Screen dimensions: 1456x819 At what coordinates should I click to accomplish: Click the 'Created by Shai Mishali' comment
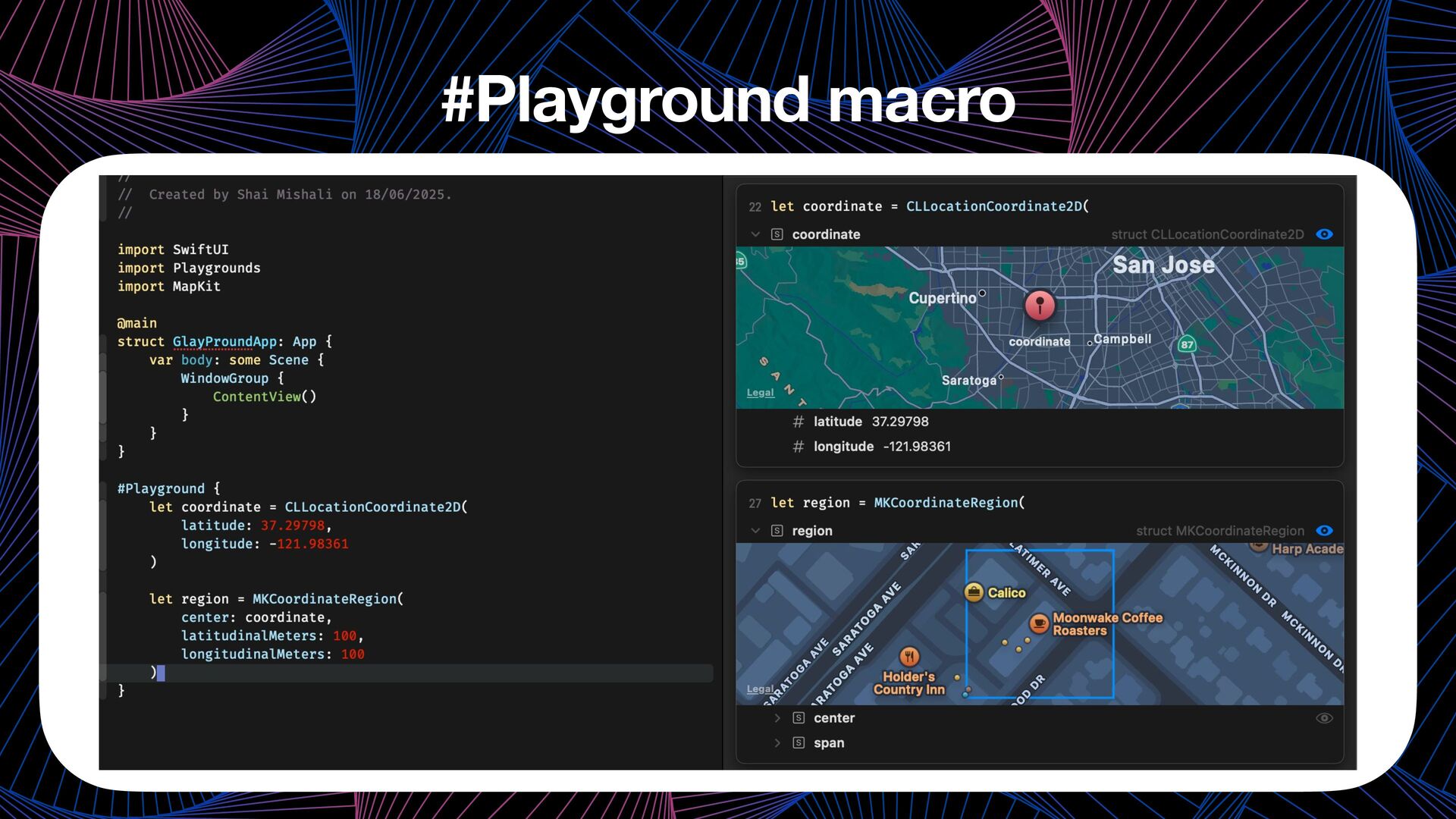point(284,194)
